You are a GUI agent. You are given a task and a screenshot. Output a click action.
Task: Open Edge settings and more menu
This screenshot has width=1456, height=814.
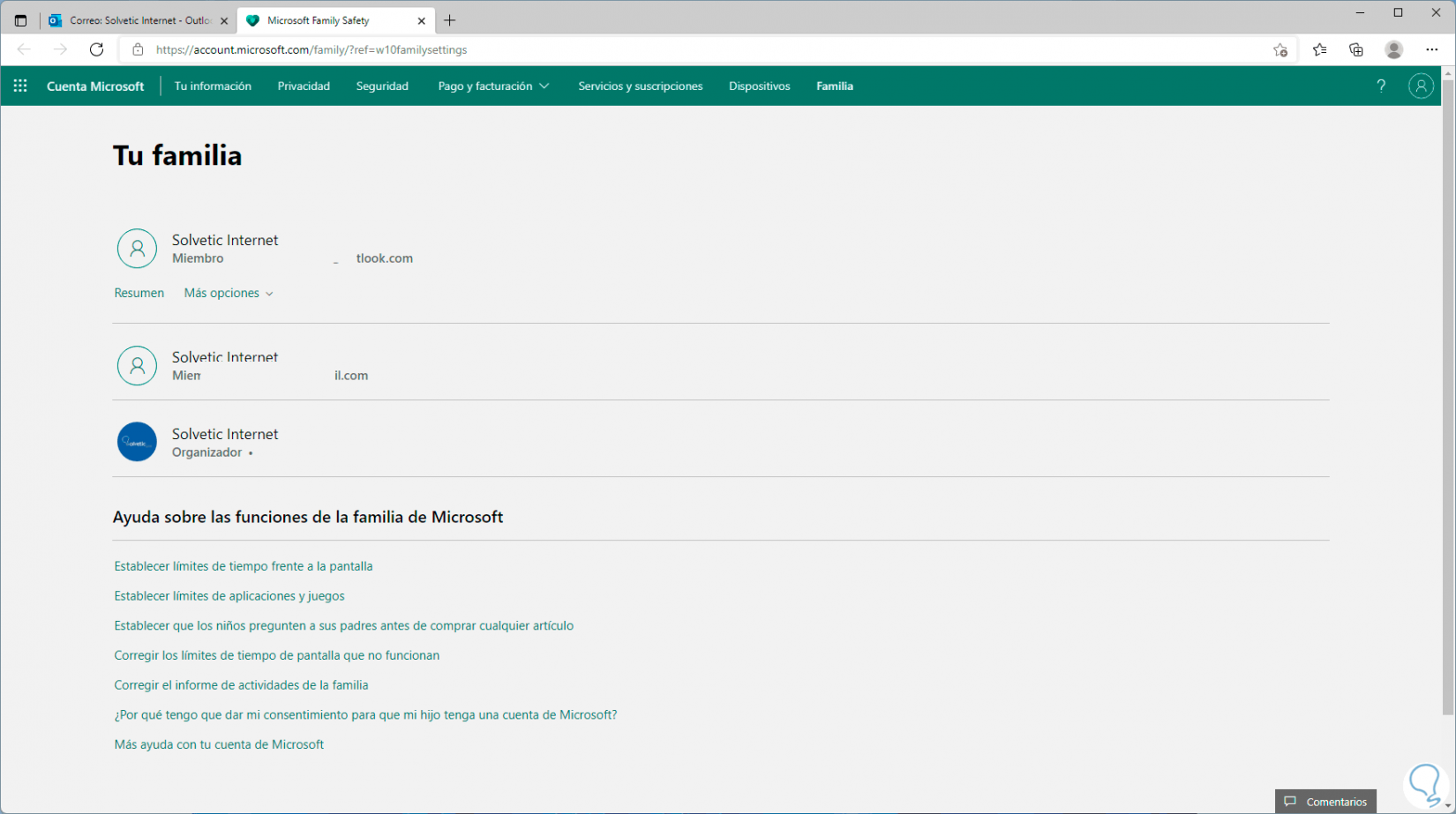[1431, 49]
